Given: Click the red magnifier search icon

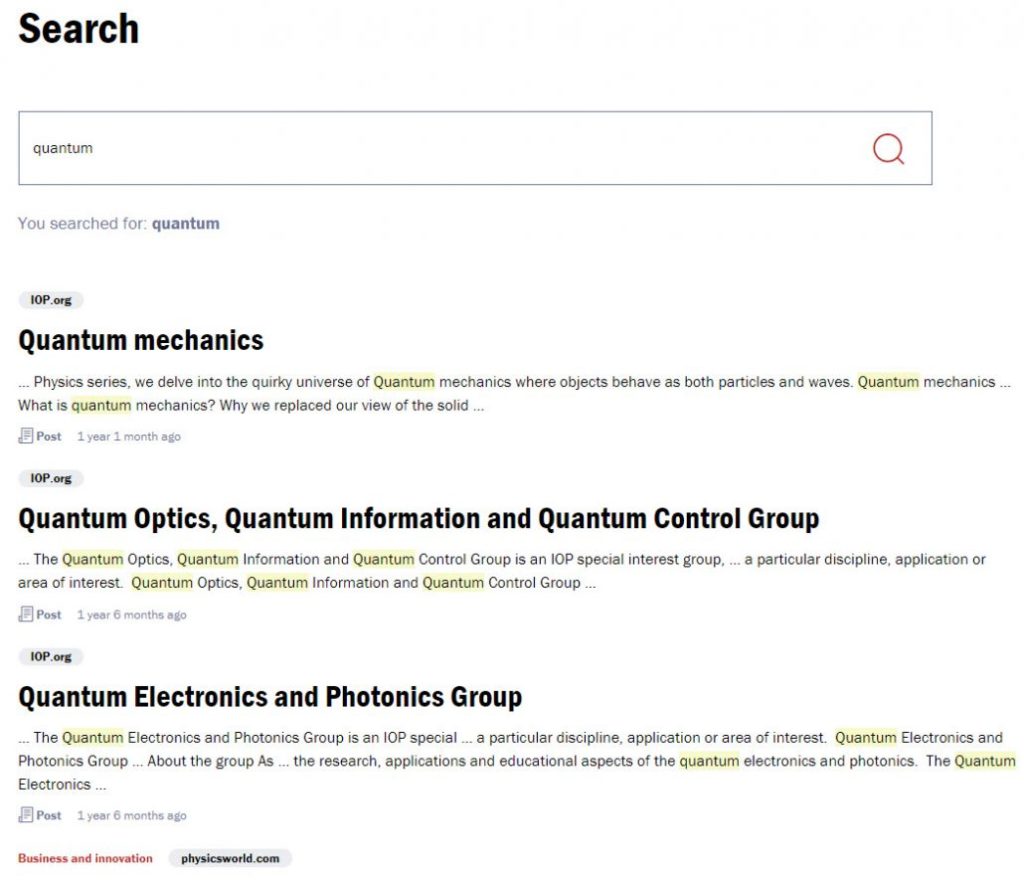Looking at the screenshot, I should 888,149.
